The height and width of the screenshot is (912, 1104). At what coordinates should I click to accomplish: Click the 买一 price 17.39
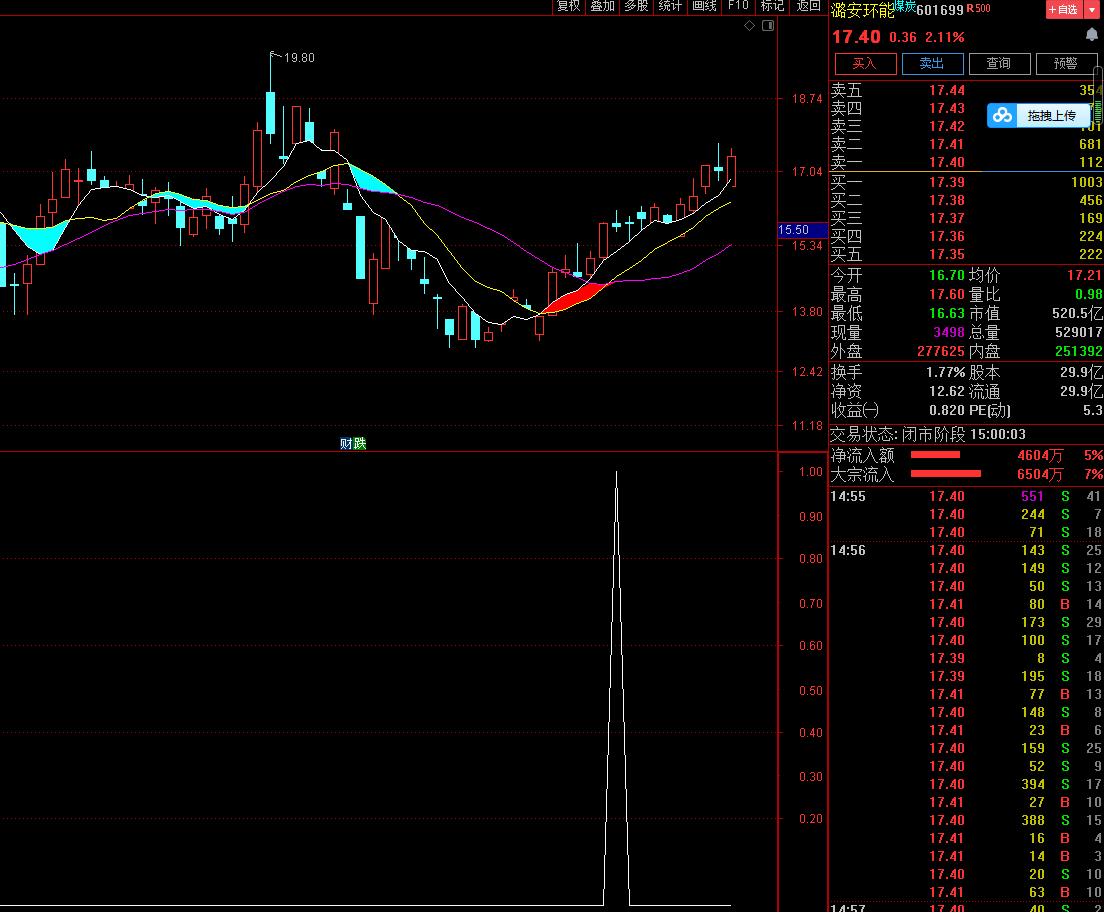tap(947, 182)
